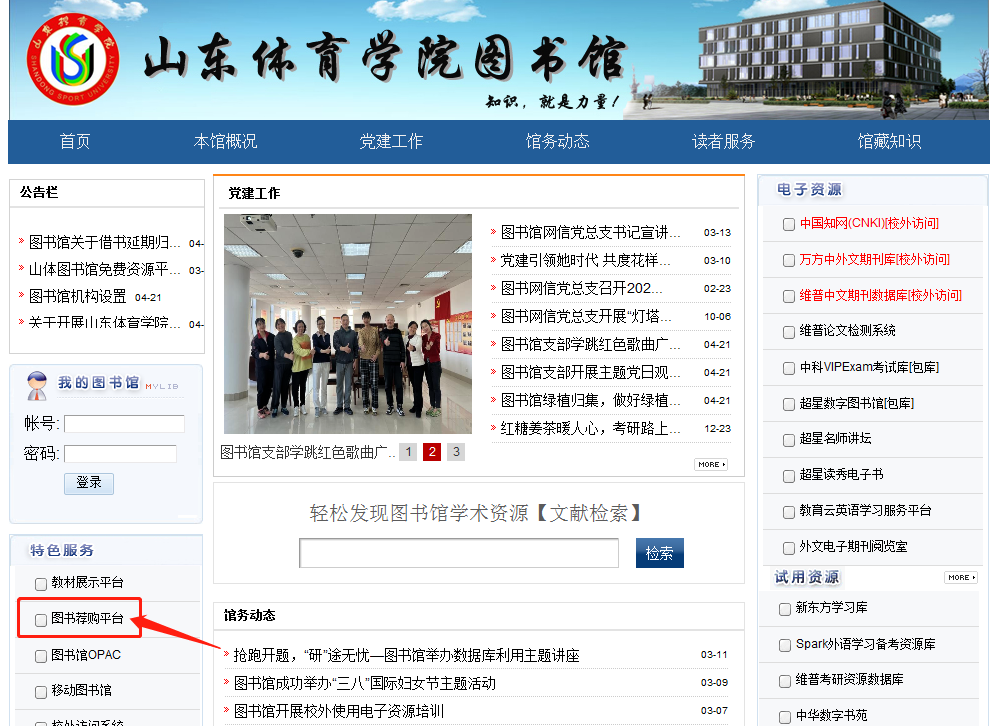The height and width of the screenshot is (726, 996).
Task: Click the group photo in 党建工作
Action: pos(347,324)
